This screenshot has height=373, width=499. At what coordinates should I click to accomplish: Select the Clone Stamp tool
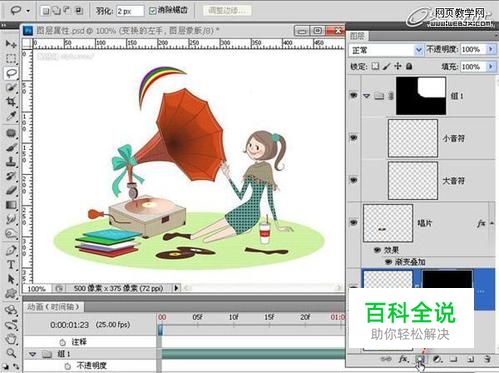11,162
